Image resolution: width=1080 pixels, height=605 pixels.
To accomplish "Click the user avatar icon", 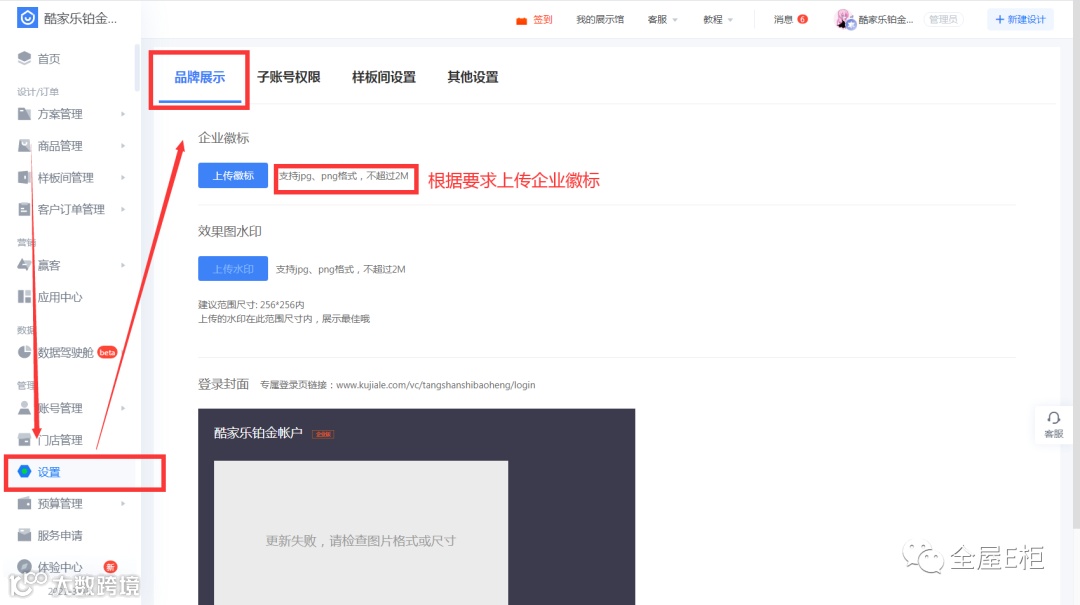I will (845, 19).
